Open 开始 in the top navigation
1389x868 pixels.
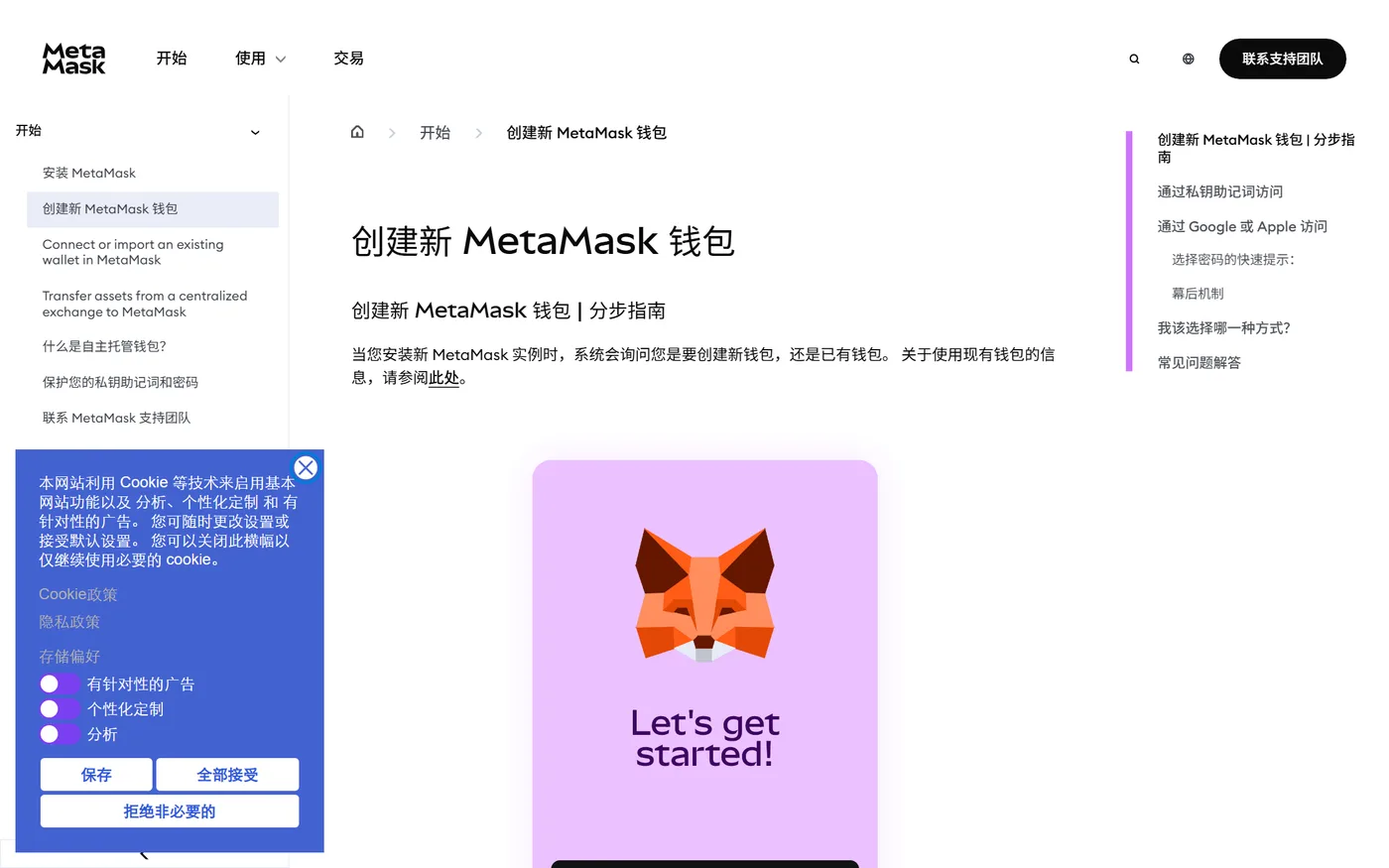(x=172, y=59)
